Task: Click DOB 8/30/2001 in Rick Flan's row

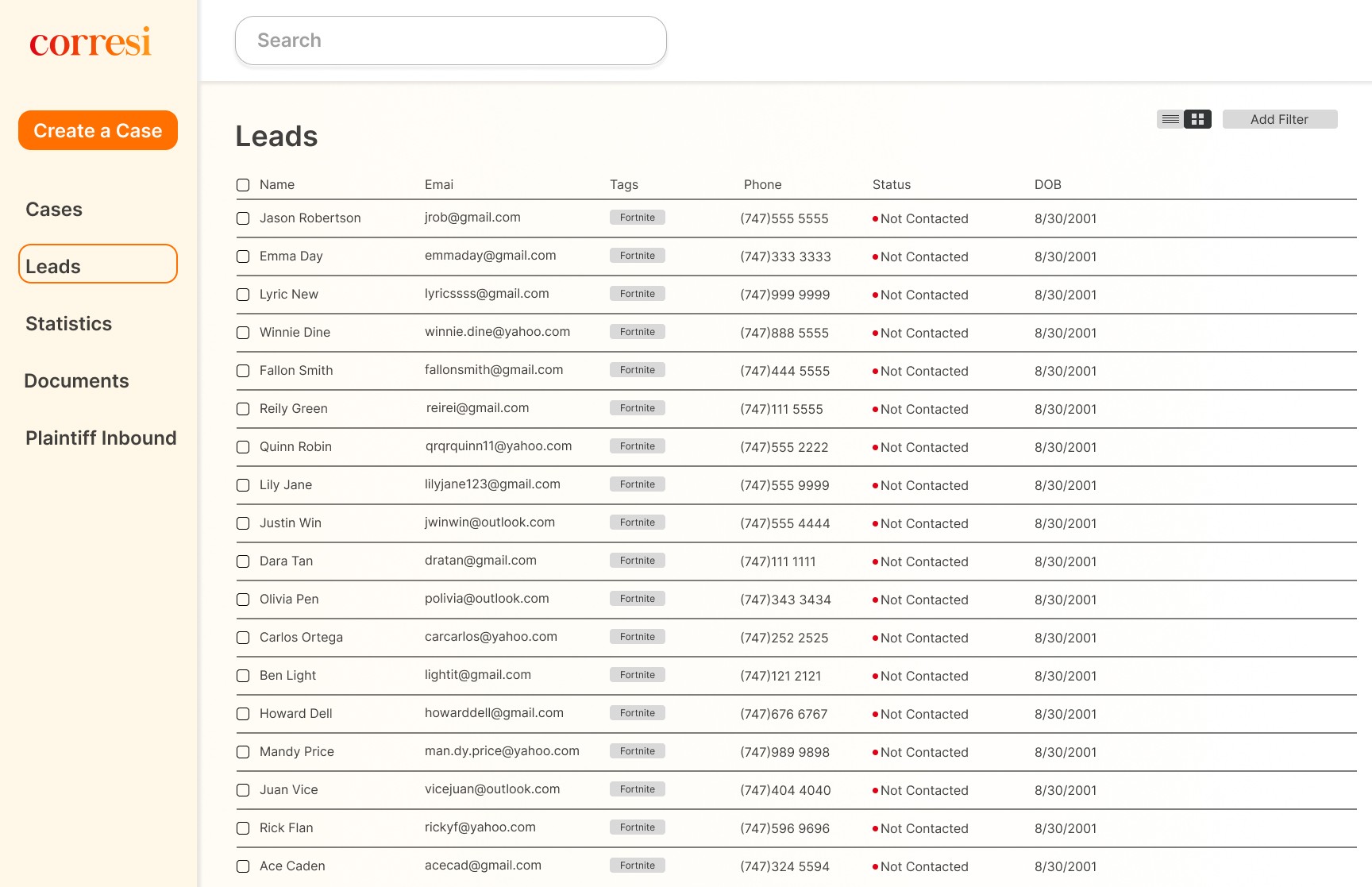Action: 1066,828
